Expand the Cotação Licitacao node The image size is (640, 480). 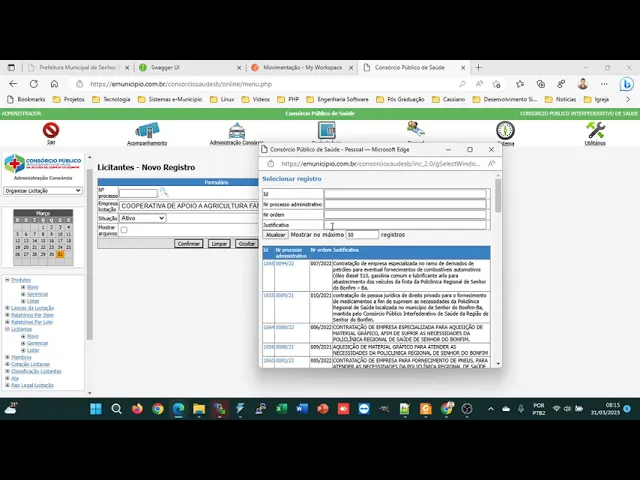click(x=7, y=364)
